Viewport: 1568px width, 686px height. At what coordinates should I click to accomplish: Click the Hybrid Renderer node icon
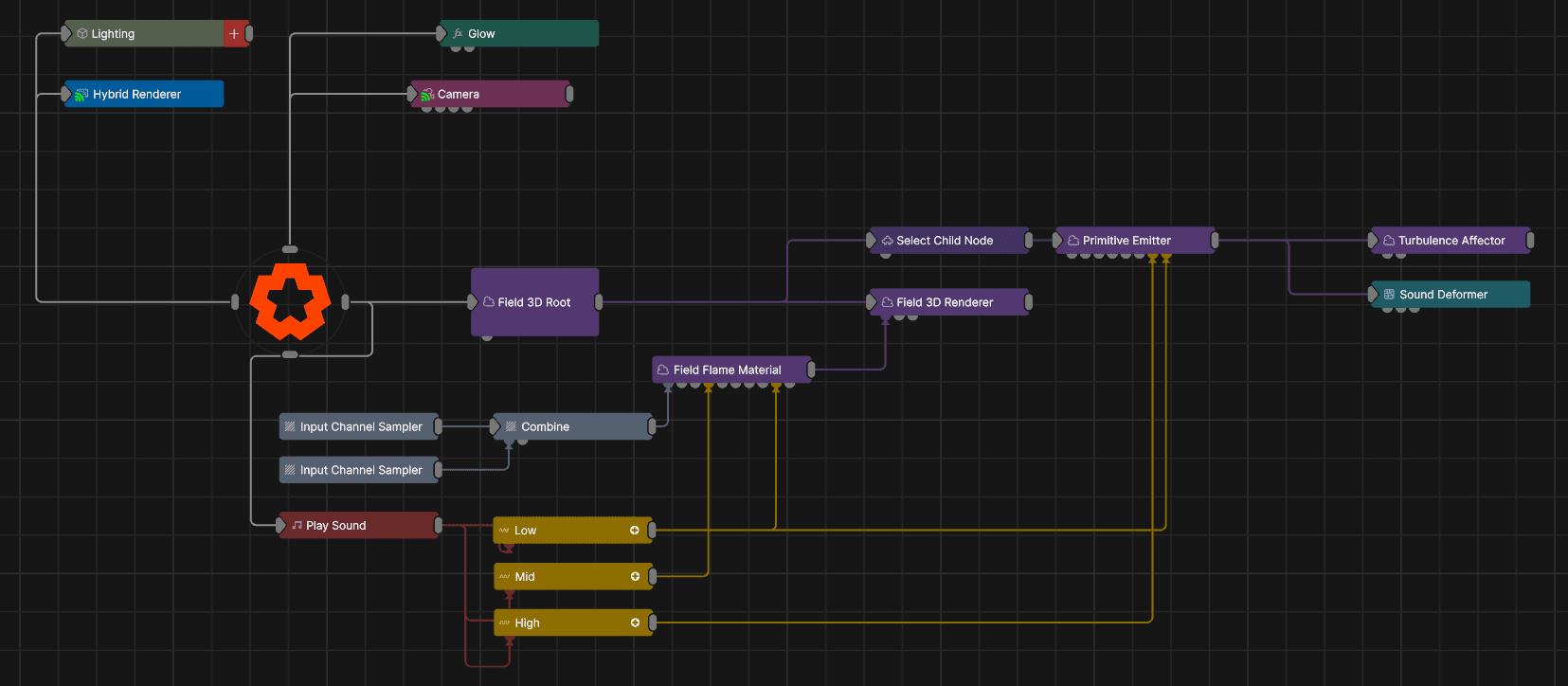[81, 95]
